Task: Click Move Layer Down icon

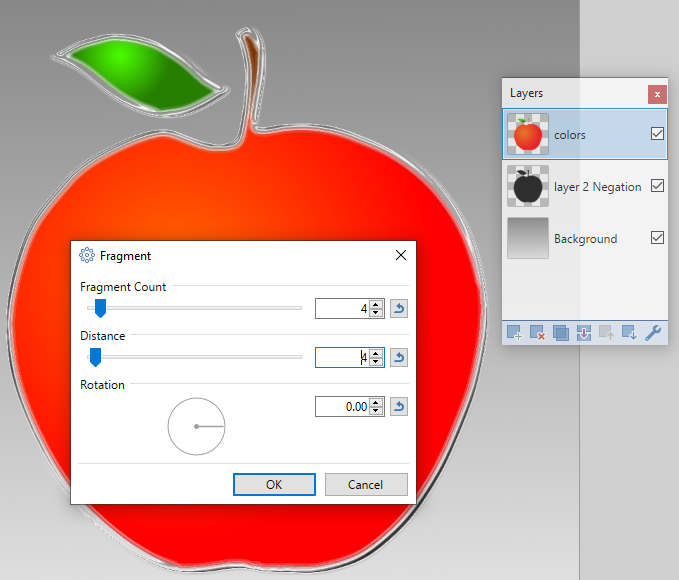Action: tap(630, 333)
